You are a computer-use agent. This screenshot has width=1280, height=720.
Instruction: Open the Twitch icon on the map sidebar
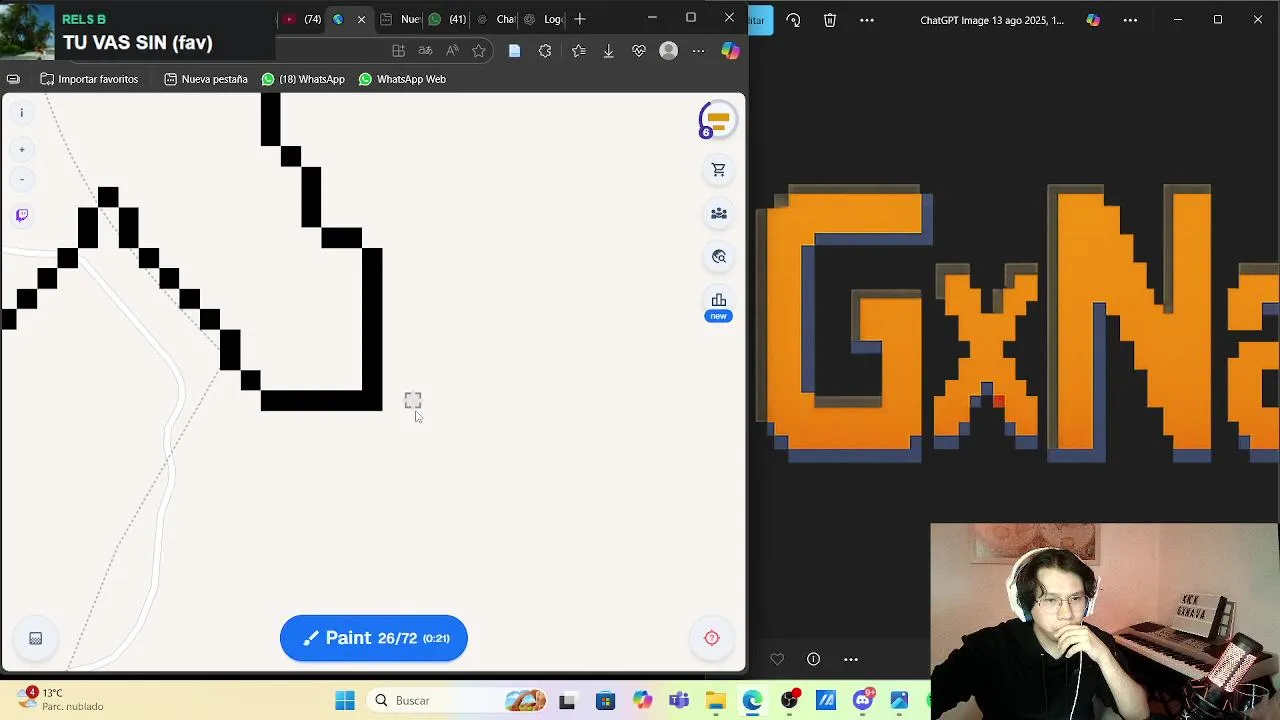click(22, 215)
